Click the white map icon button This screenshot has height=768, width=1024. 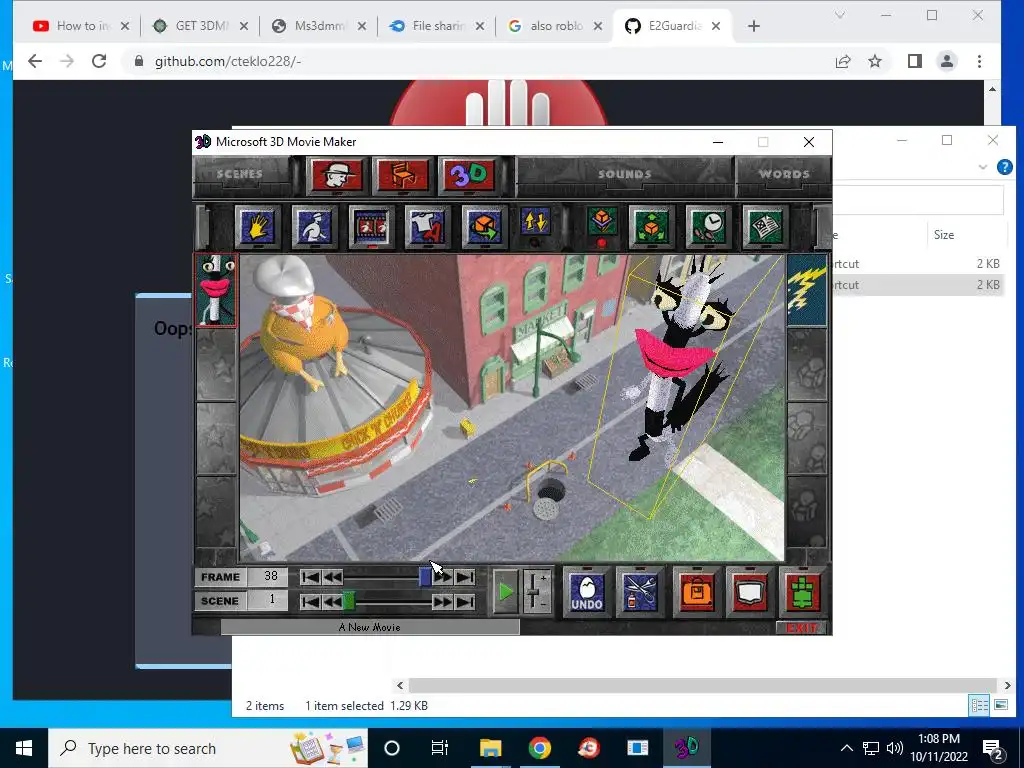(x=749, y=592)
